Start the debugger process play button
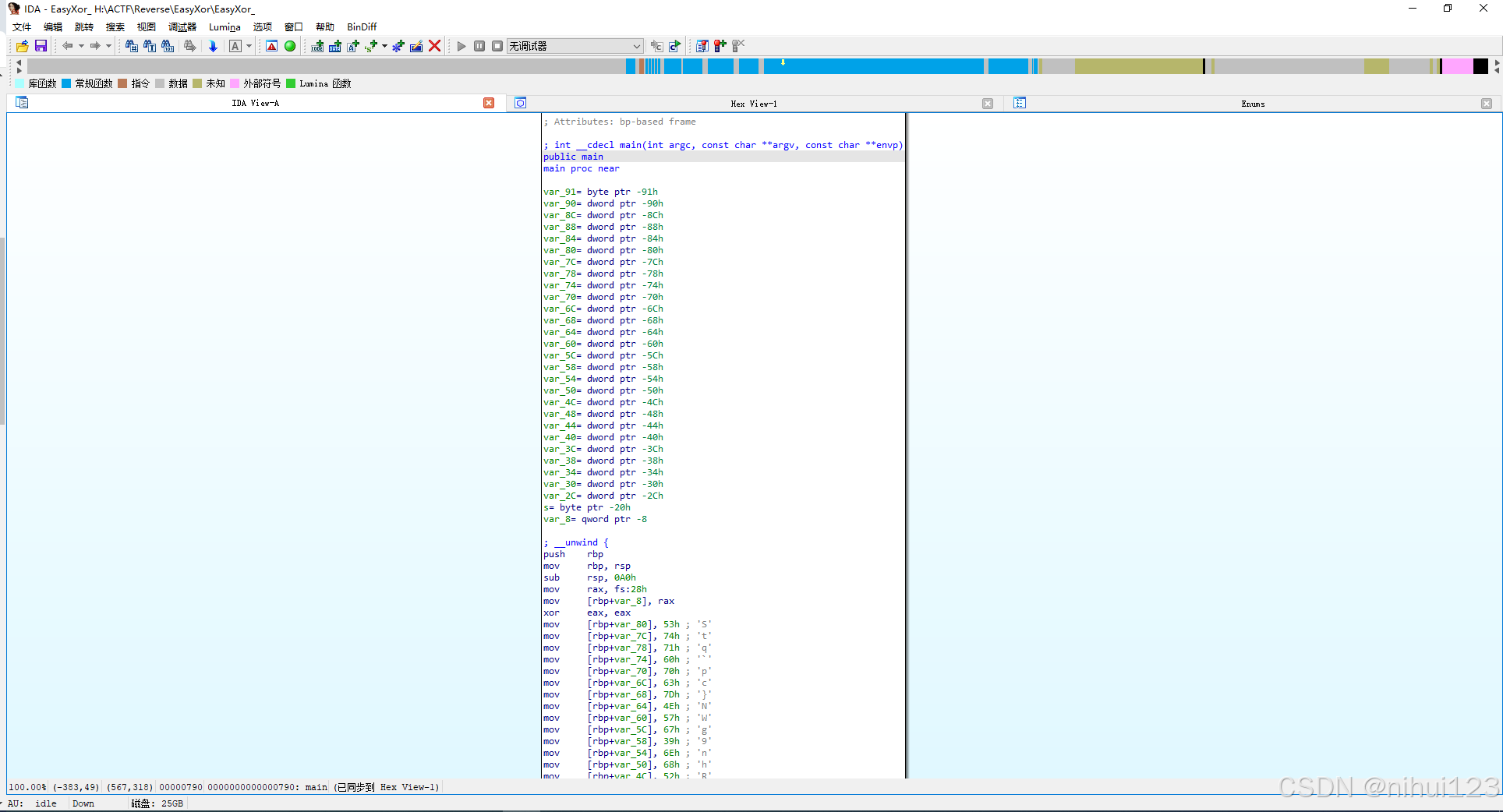 (x=462, y=46)
